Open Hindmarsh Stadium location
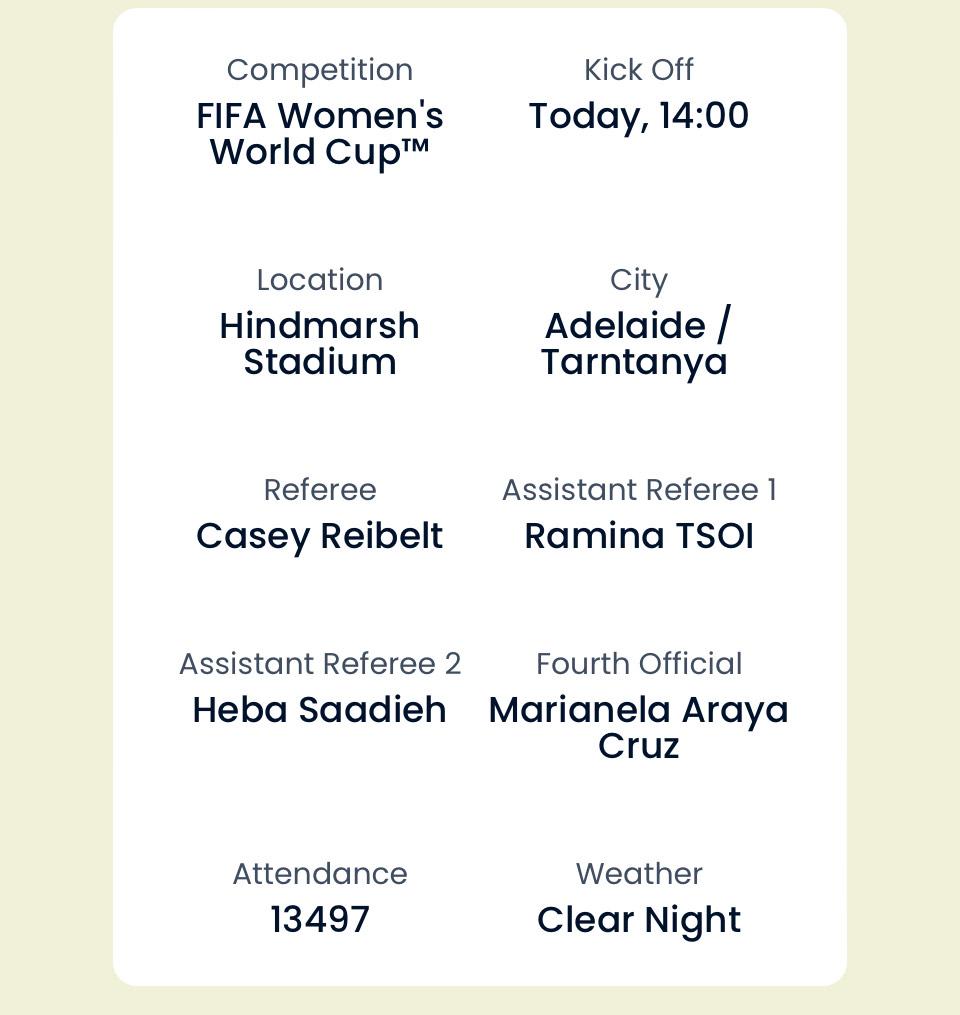This screenshot has height=1015, width=960. [320, 344]
